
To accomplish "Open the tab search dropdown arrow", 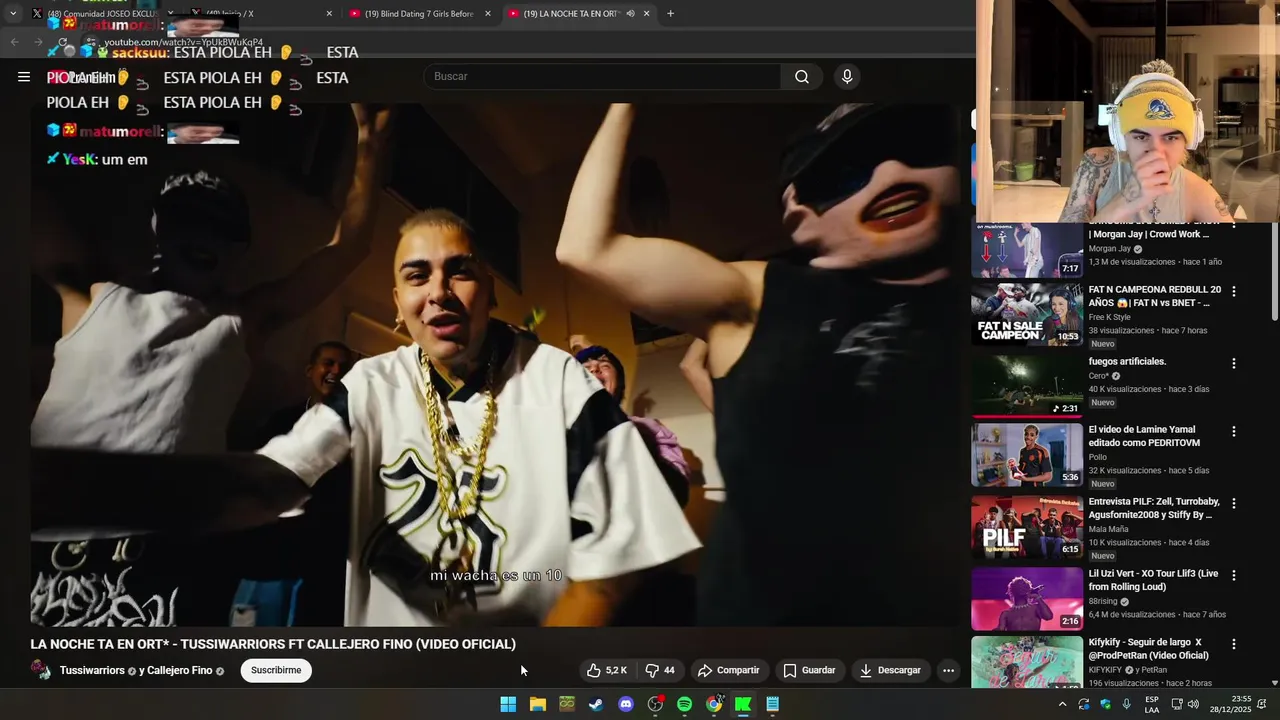I will tap(12, 14).
